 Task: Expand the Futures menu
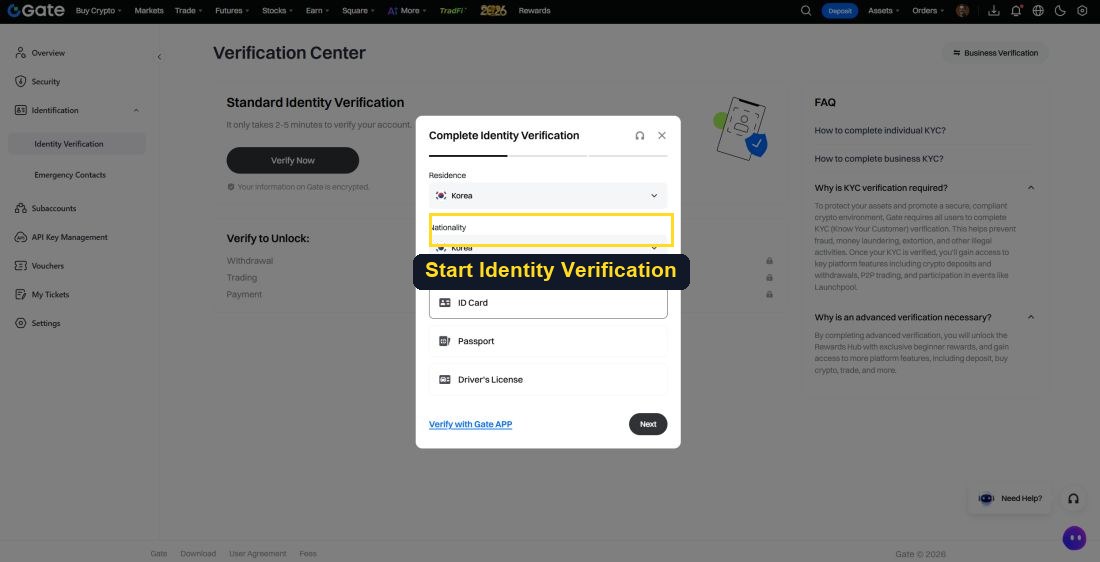pos(232,11)
